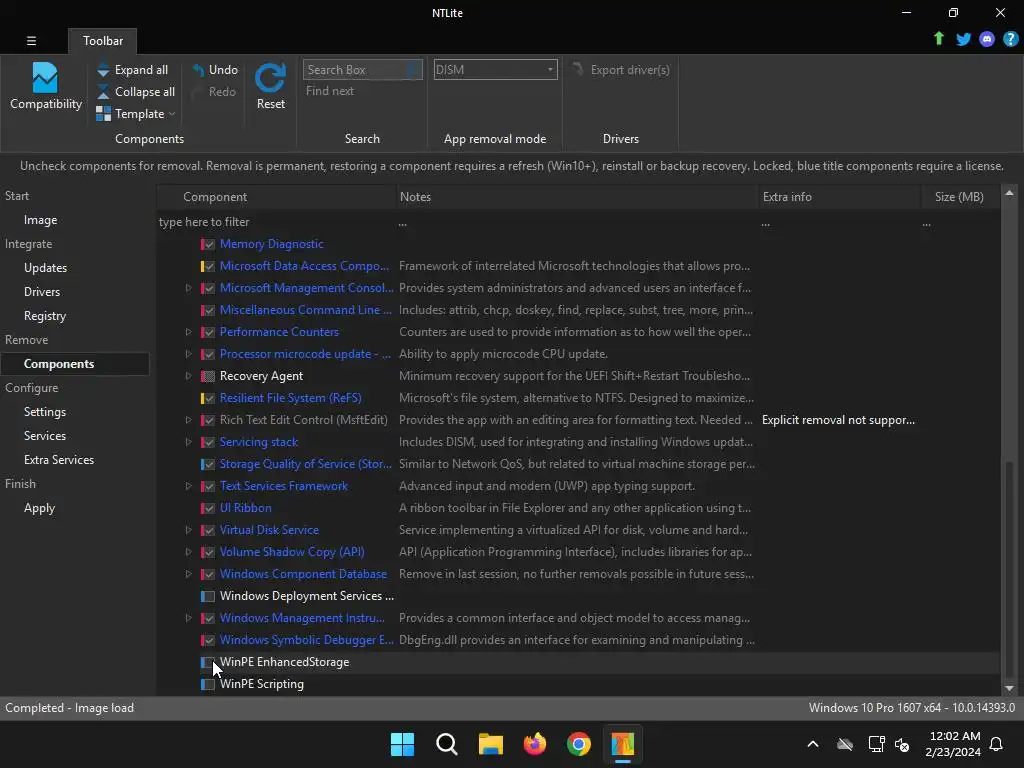Open the hamburger menu

pyautogui.click(x=31, y=40)
